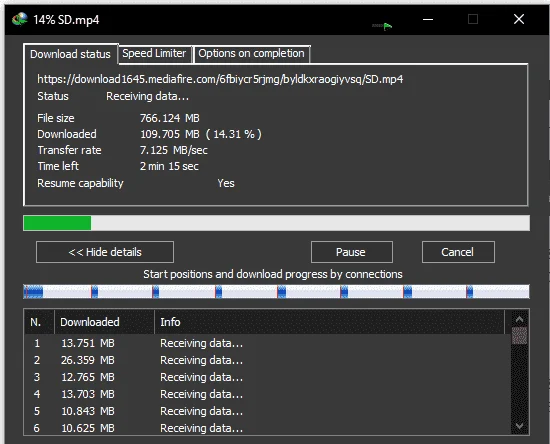
Task: Click the window title 14% SD.mp4
Action: [66, 20]
